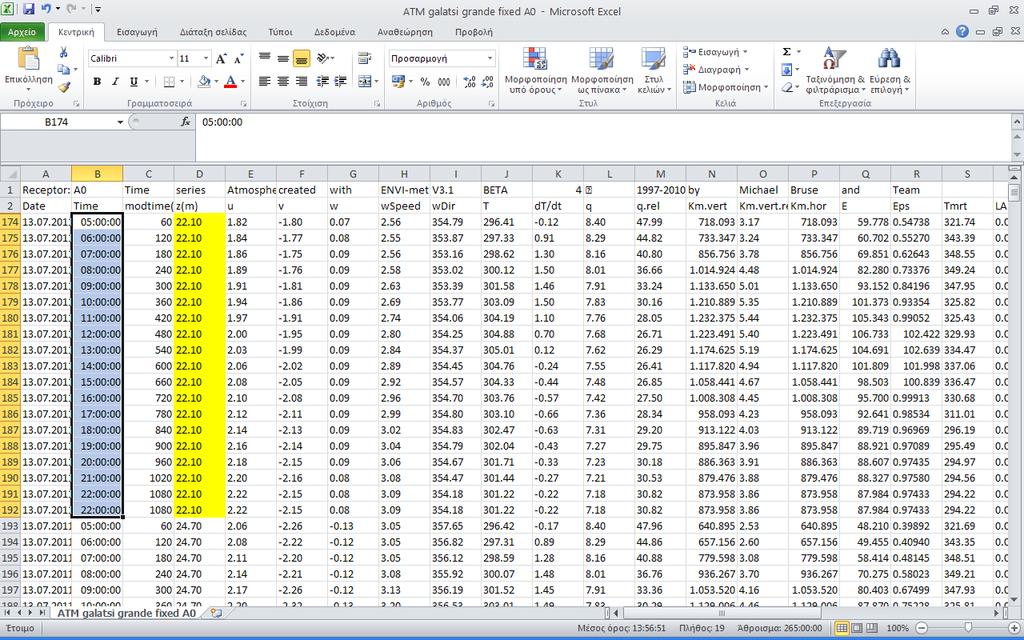Align text left
The width and height of the screenshot is (1024, 640).
pyautogui.click(x=264, y=82)
